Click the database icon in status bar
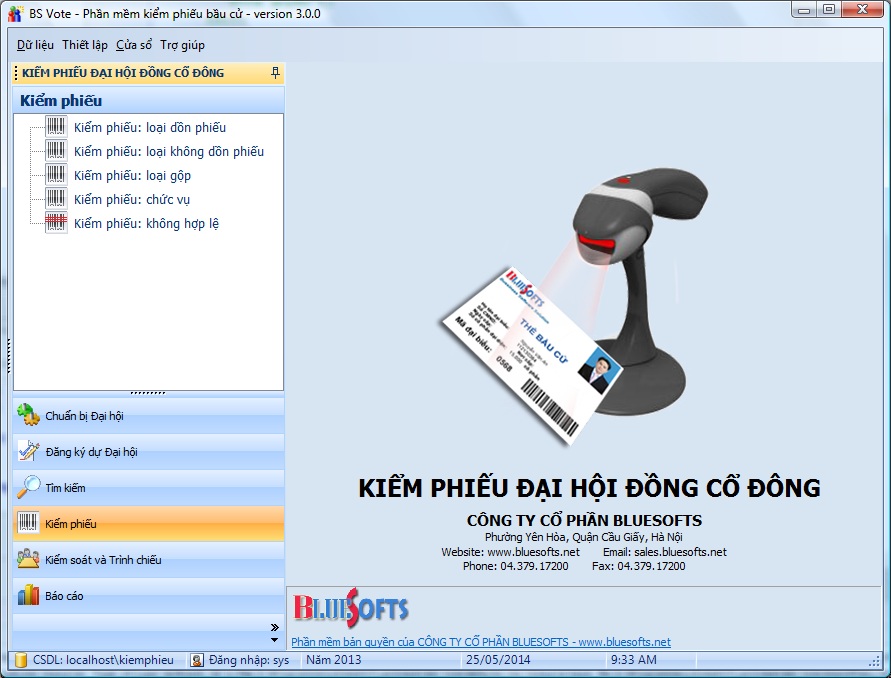This screenshot has height=678, width=891. 21,660
